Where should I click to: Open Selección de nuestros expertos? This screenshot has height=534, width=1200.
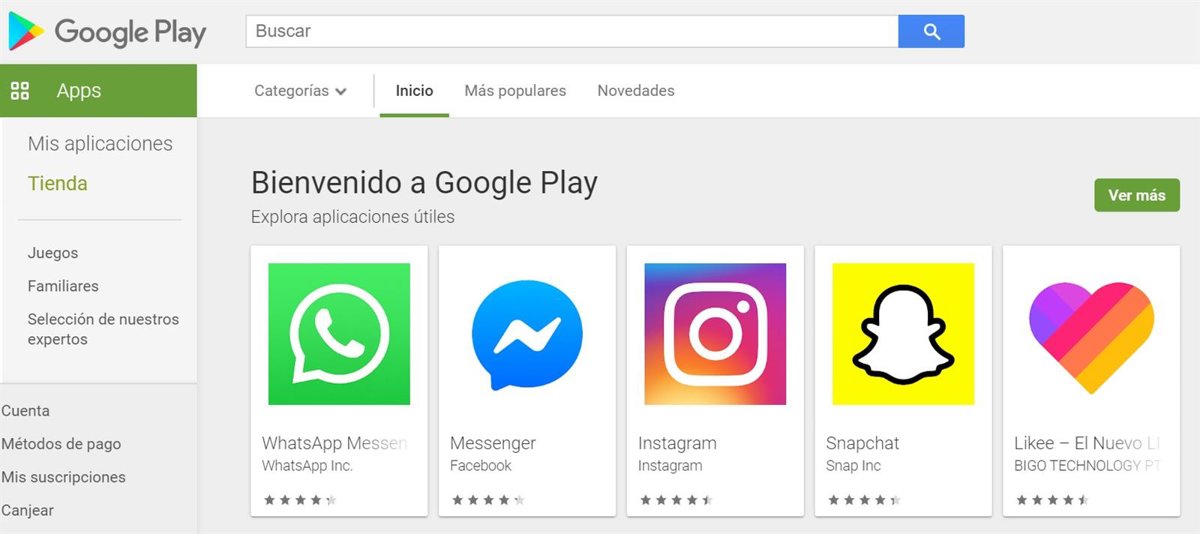pyautogui.click(x=103, y=329)
